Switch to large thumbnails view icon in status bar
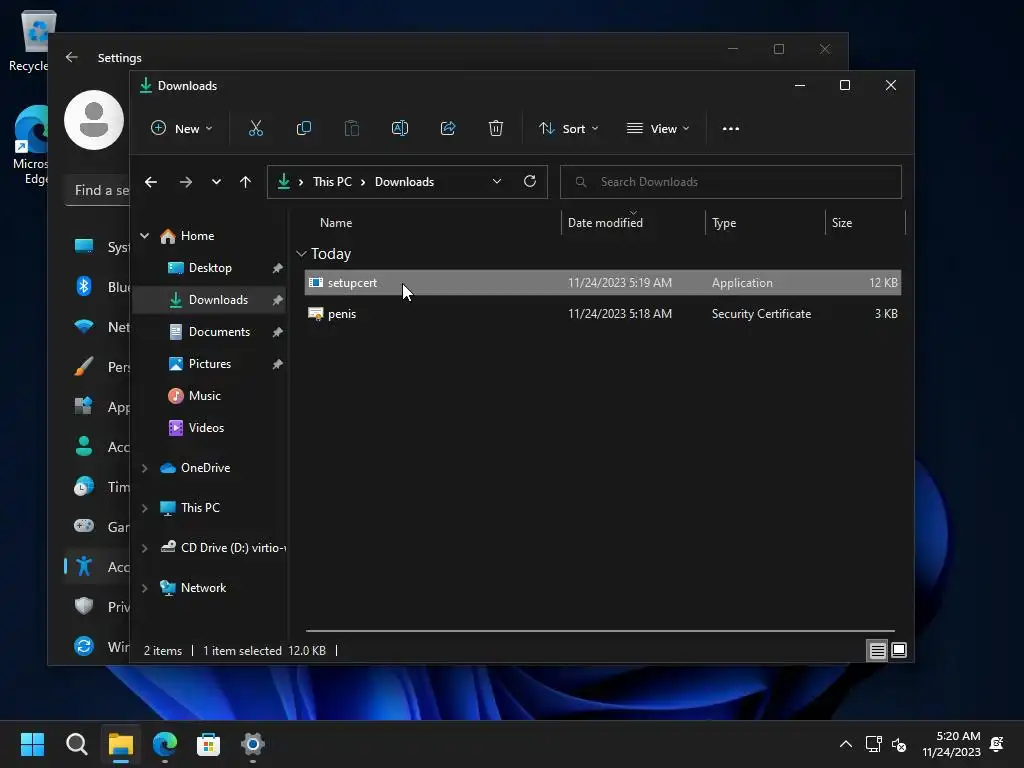This screenshot has width=1024, height=768. (x=899, y=650)
